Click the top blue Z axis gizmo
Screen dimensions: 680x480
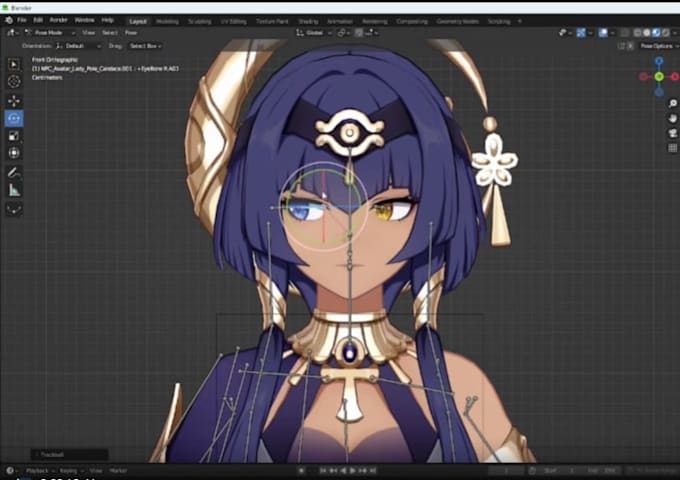coord(659,61)
